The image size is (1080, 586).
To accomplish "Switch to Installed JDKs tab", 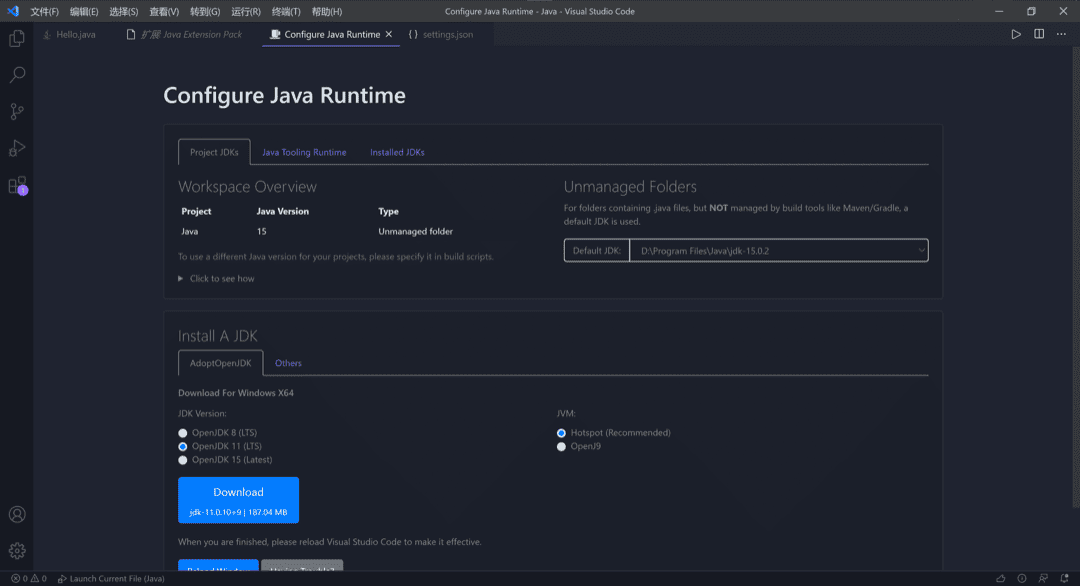I will pyautogui.click(x=397, y=152).
